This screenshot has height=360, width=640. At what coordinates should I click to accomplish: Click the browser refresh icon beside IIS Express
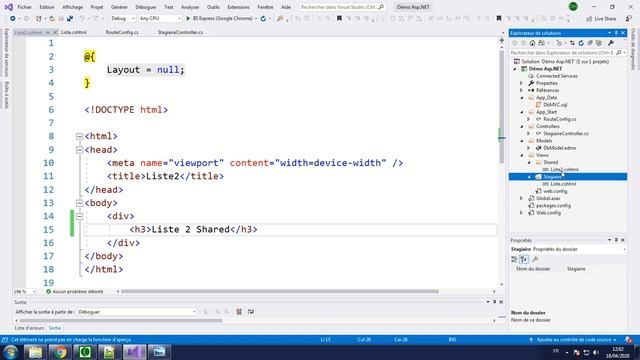coord(263,18)
